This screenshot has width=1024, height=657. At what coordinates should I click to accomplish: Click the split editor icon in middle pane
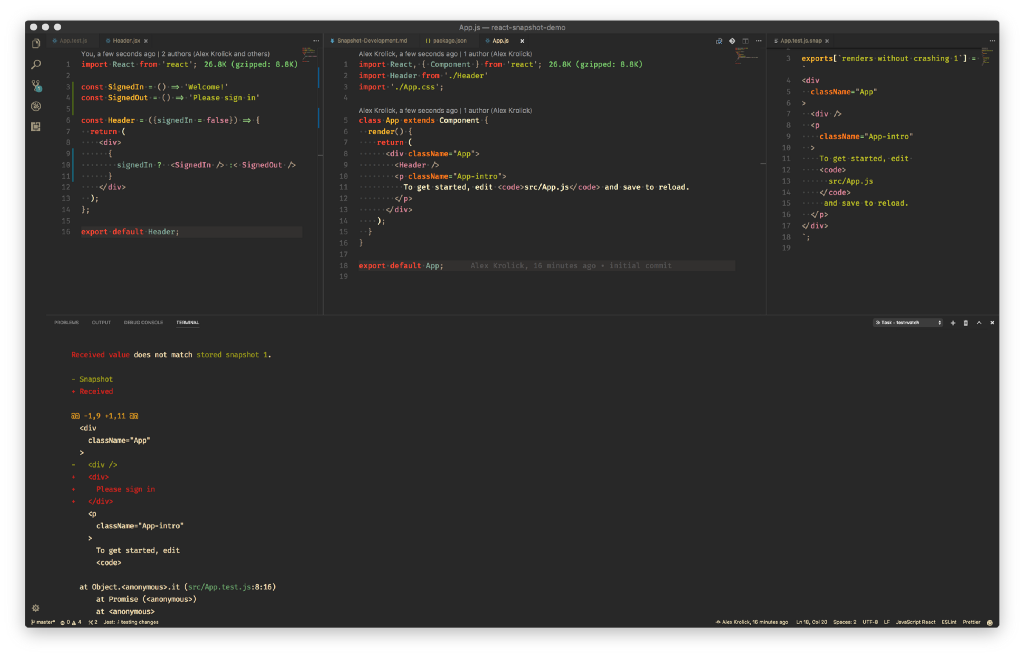point(745,41)
